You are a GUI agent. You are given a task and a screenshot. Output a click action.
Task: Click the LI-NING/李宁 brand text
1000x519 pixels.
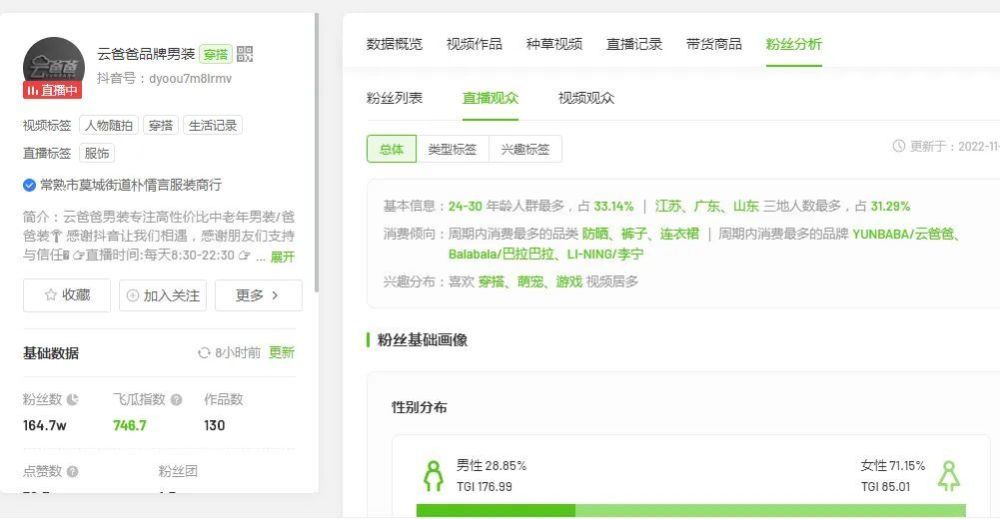tap(605, 254)
